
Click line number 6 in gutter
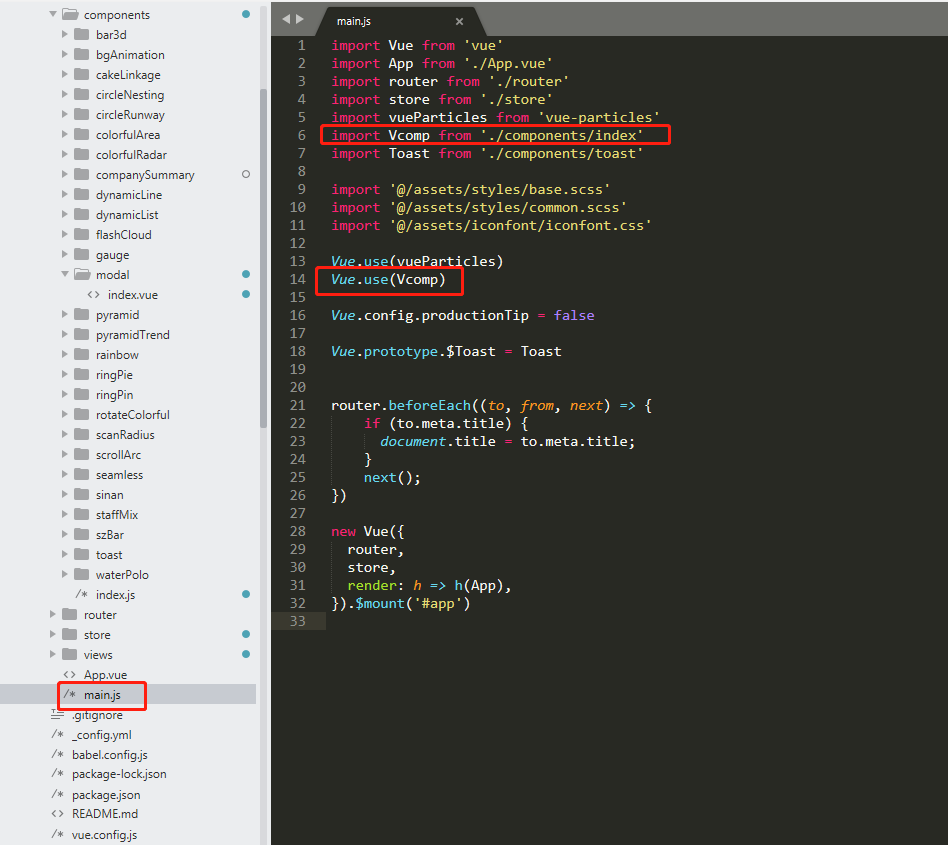(301, 135)
